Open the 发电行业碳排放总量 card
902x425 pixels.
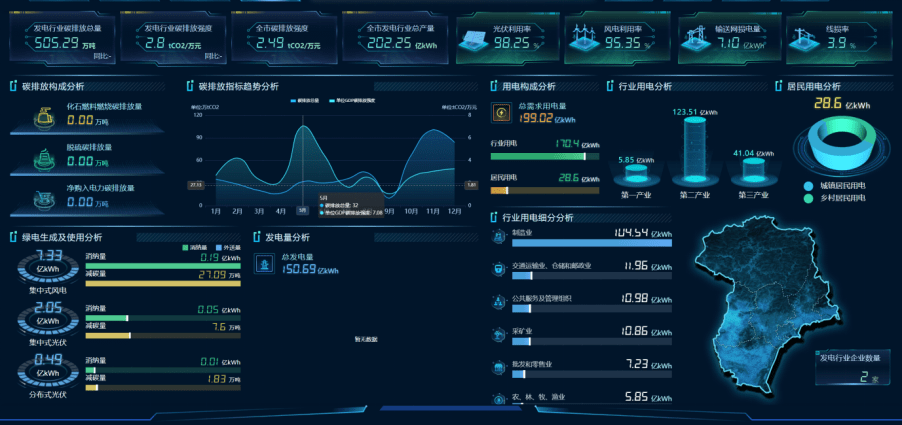[62, 37]
